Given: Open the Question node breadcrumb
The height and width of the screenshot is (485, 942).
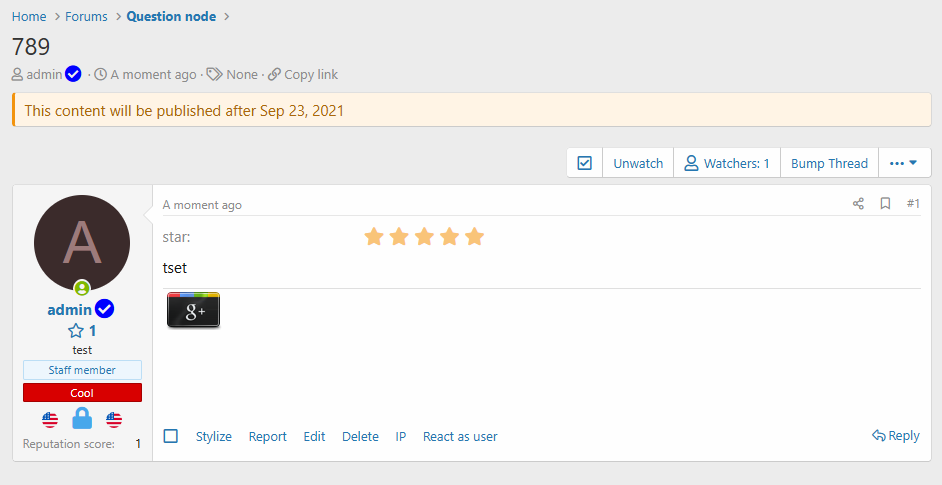Looking at the screenshot, I should 171,17.
